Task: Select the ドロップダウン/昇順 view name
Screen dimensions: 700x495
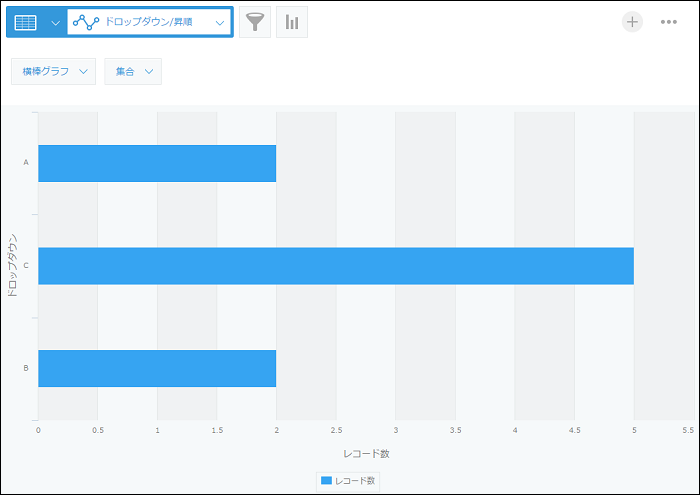Action: 152,22
